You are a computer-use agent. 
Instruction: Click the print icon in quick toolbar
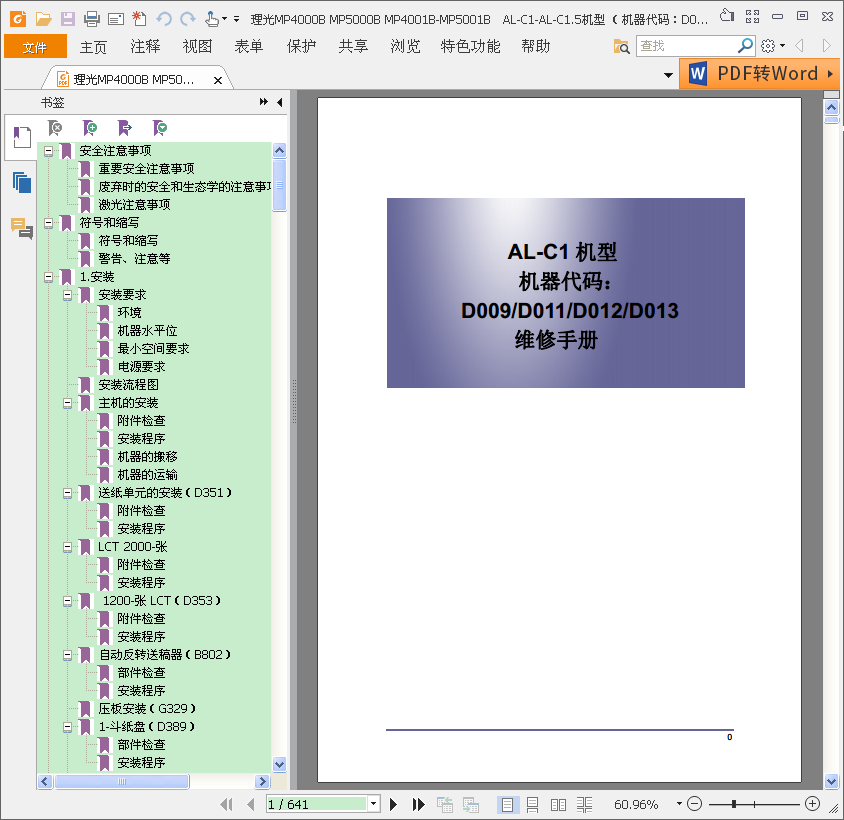click(92, 19)
